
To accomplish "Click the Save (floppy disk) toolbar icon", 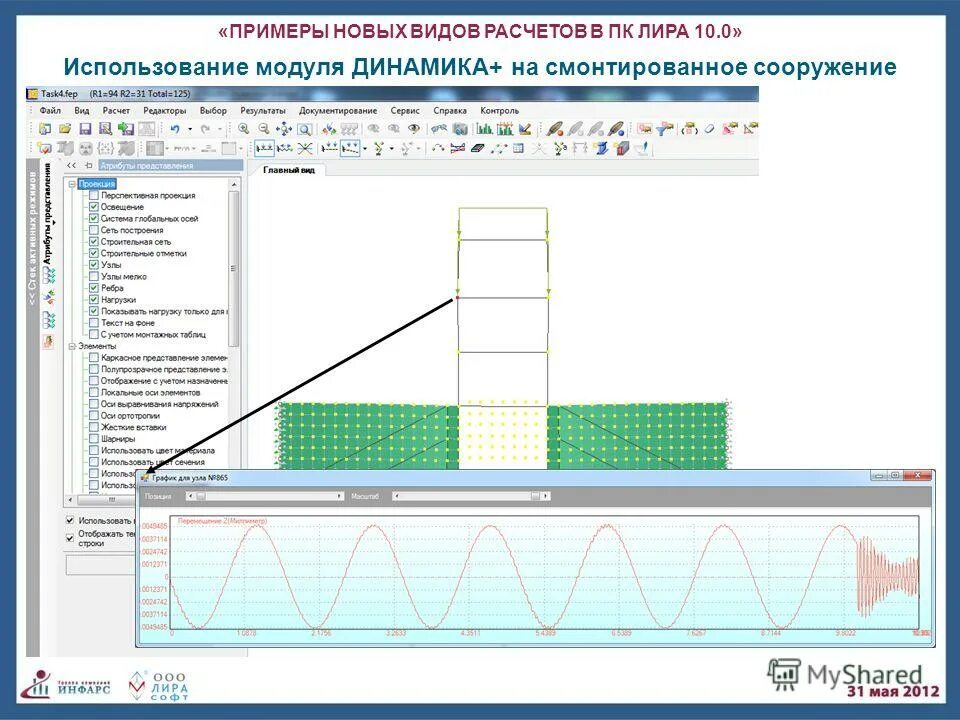I will coord(85,129).
